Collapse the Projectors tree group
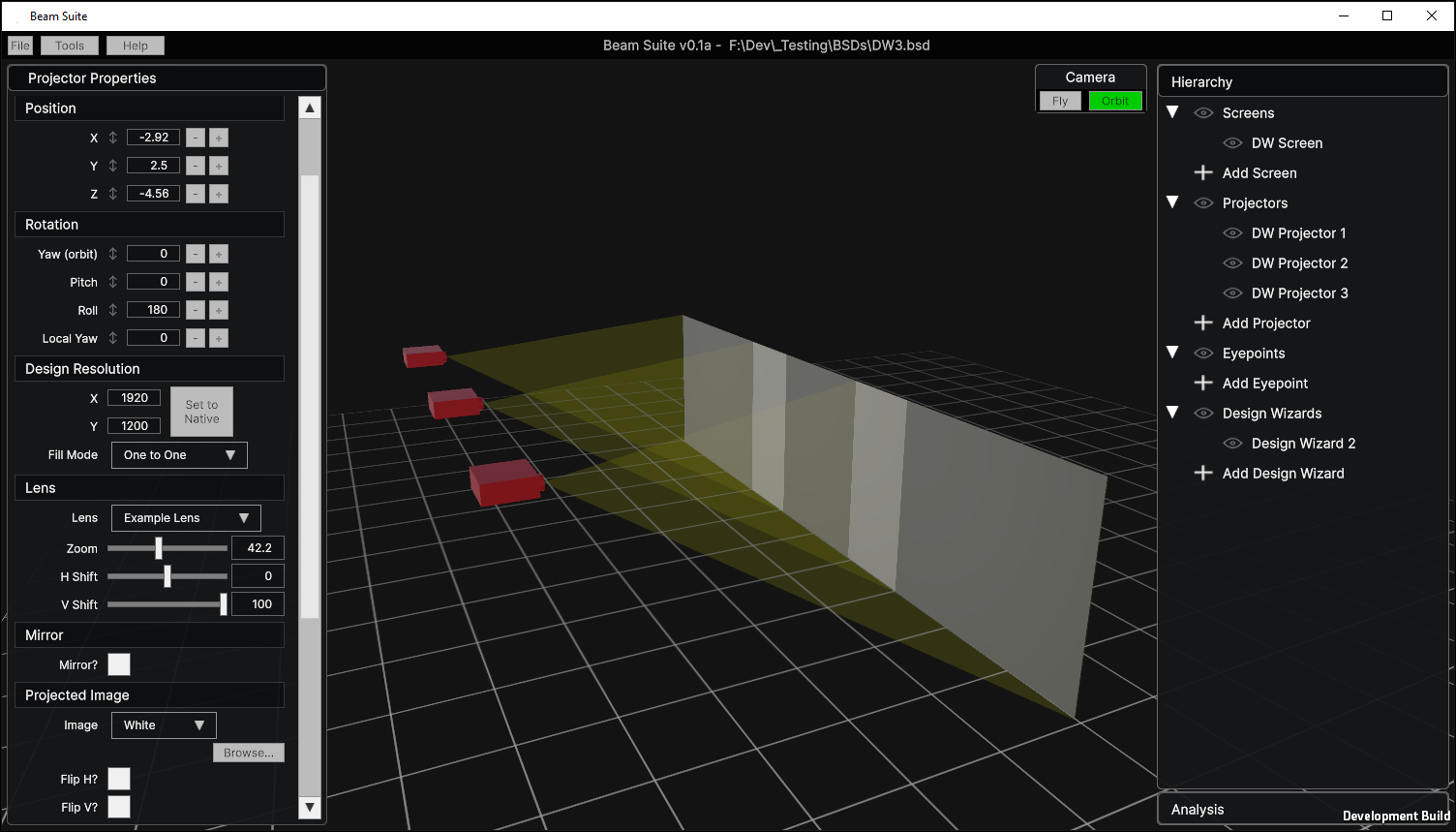The image size is (1456, 832). pos(1172,202)
